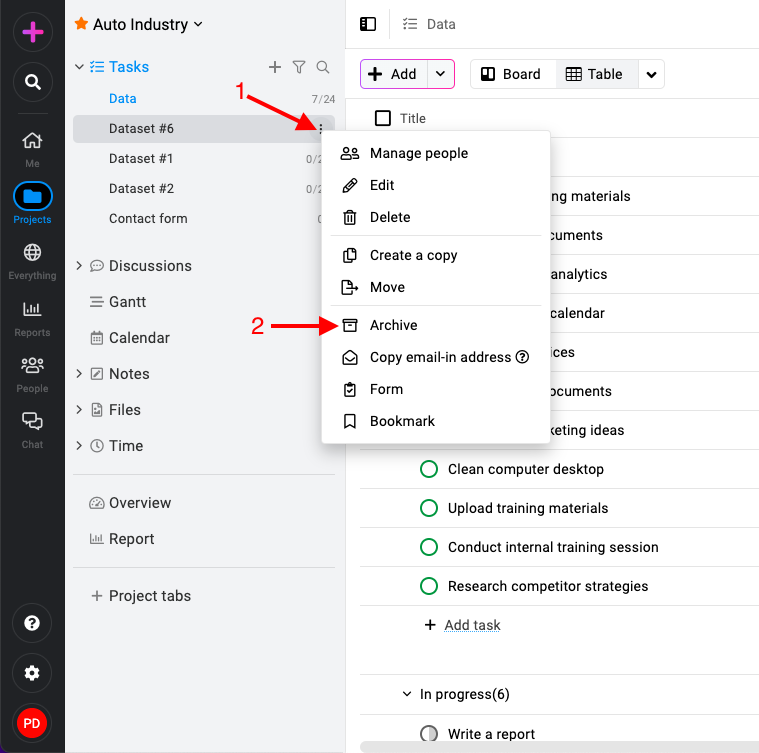Select Create a copy menu entry
The image size is (759, 753).
[x=413, y=255]
